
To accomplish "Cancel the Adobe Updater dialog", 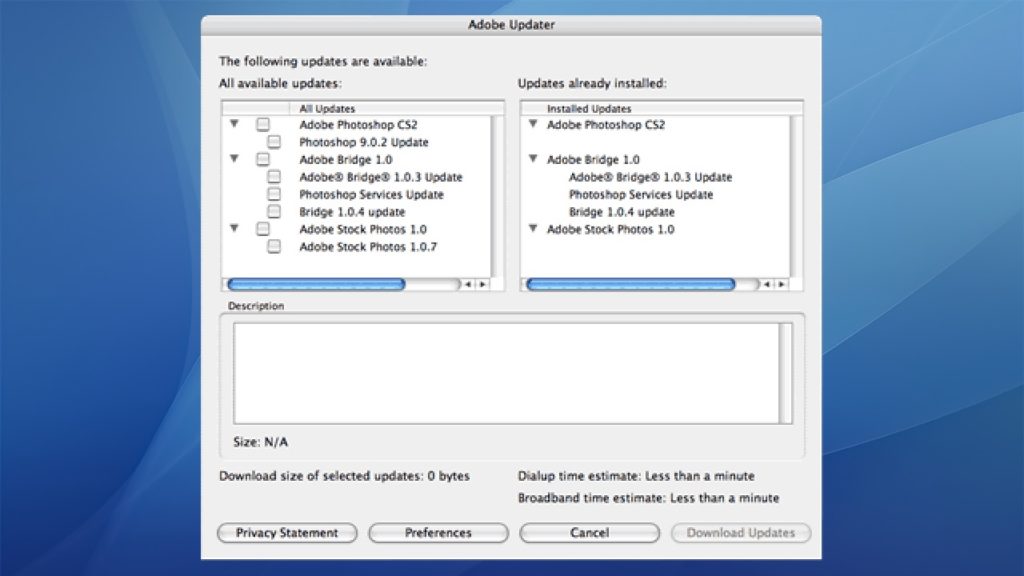I will coord(590,533).
